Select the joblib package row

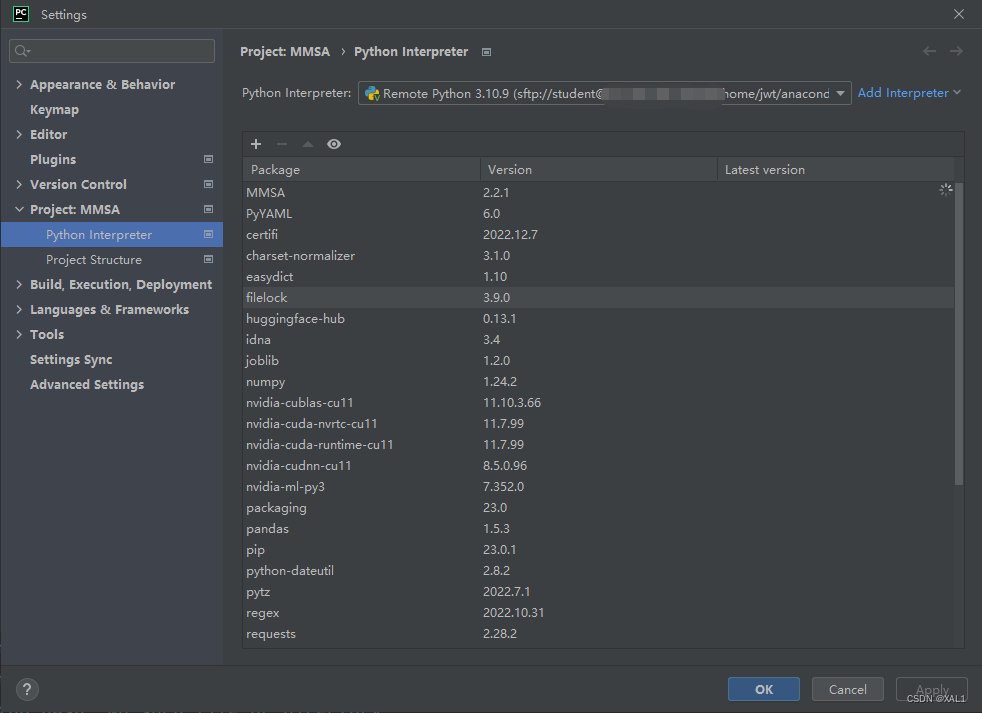(x=598, y=360)
